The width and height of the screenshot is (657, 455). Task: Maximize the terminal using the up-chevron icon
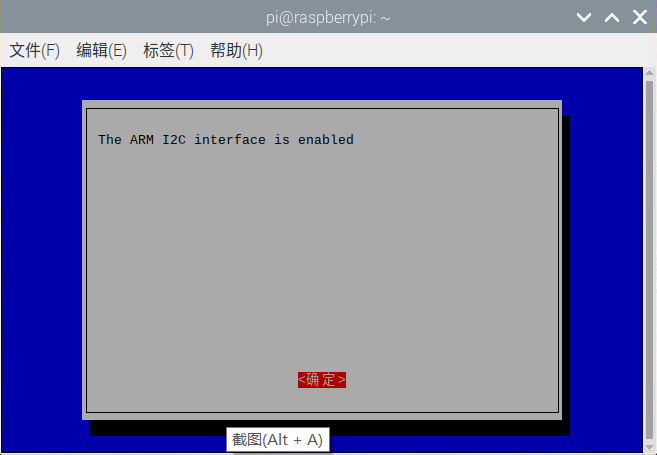(612, 17)
